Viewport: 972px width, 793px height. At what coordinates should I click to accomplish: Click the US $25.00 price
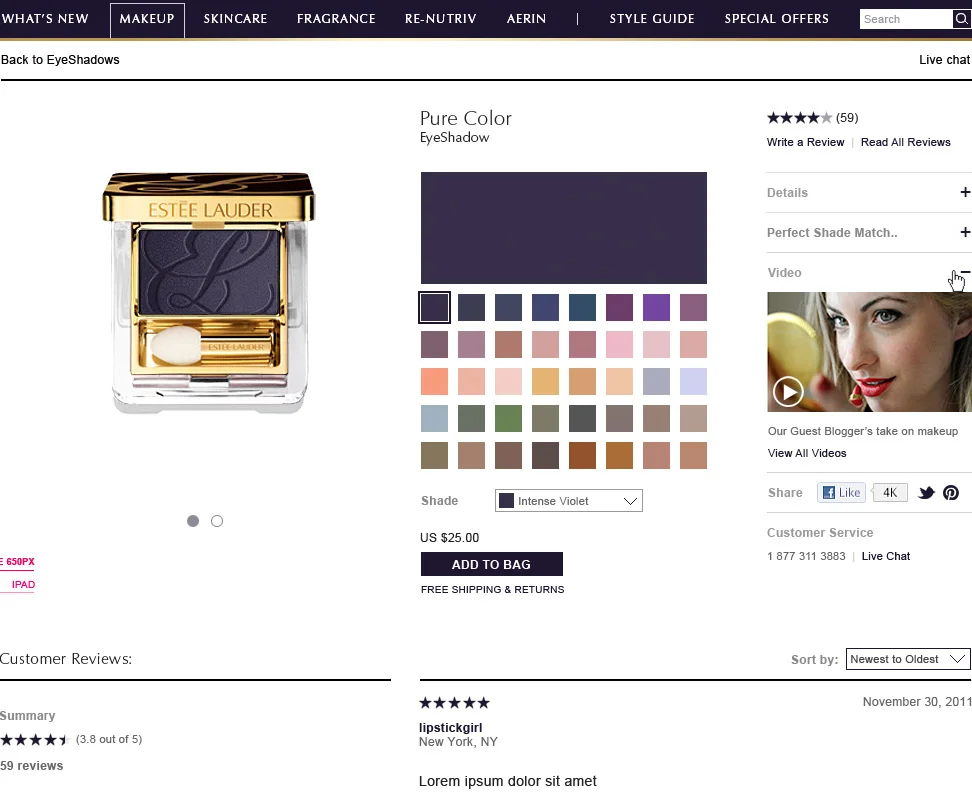pyautogui.click(x=449, y=538)
